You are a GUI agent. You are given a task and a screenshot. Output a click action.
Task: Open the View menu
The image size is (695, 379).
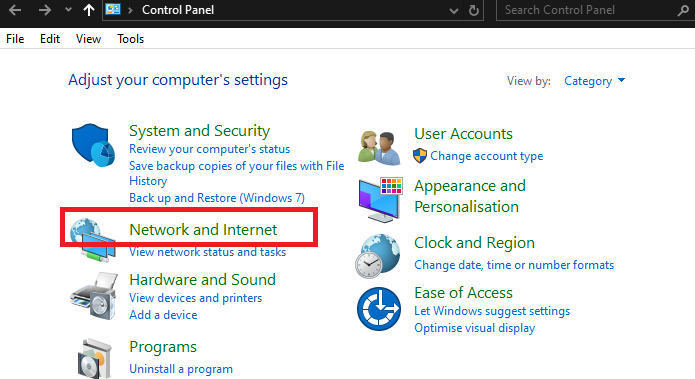tap(88, 39)
